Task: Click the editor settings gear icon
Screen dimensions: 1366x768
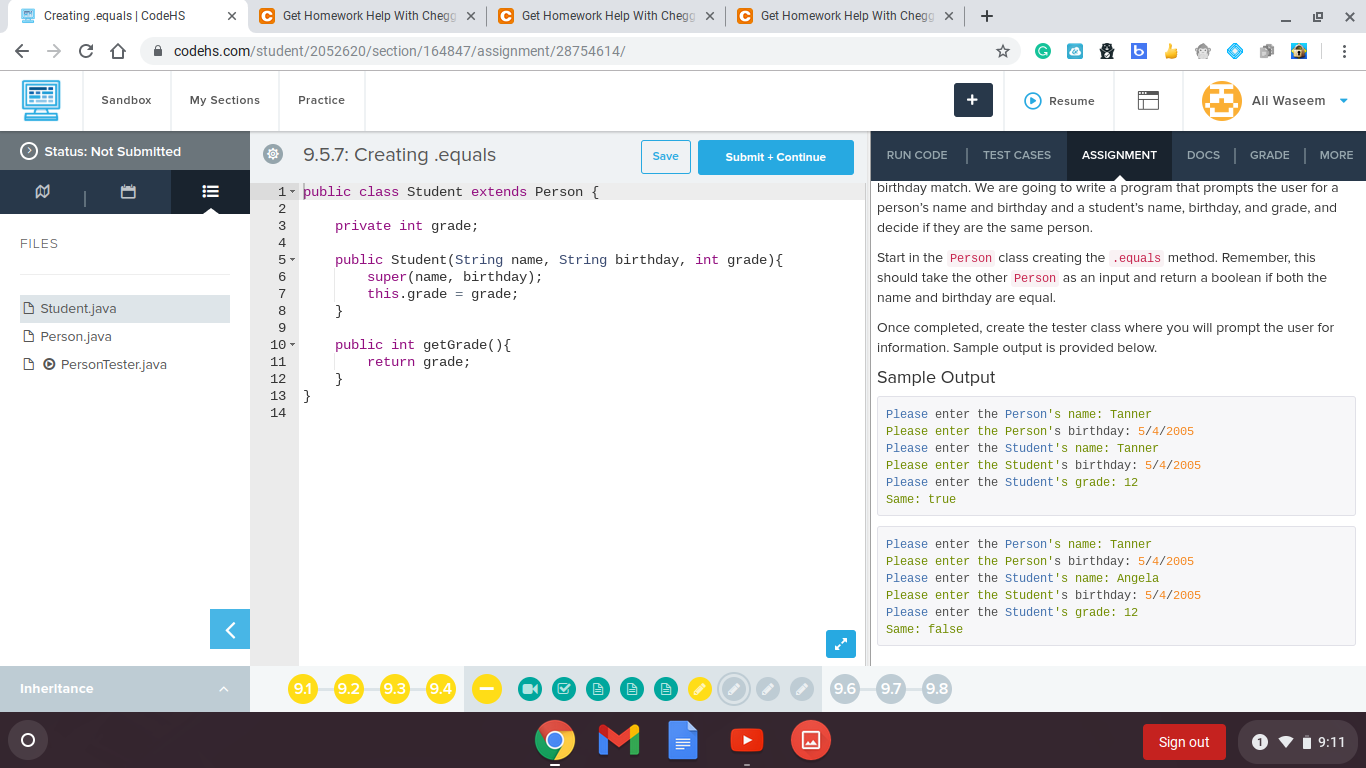Action: [x=272, y=155]
